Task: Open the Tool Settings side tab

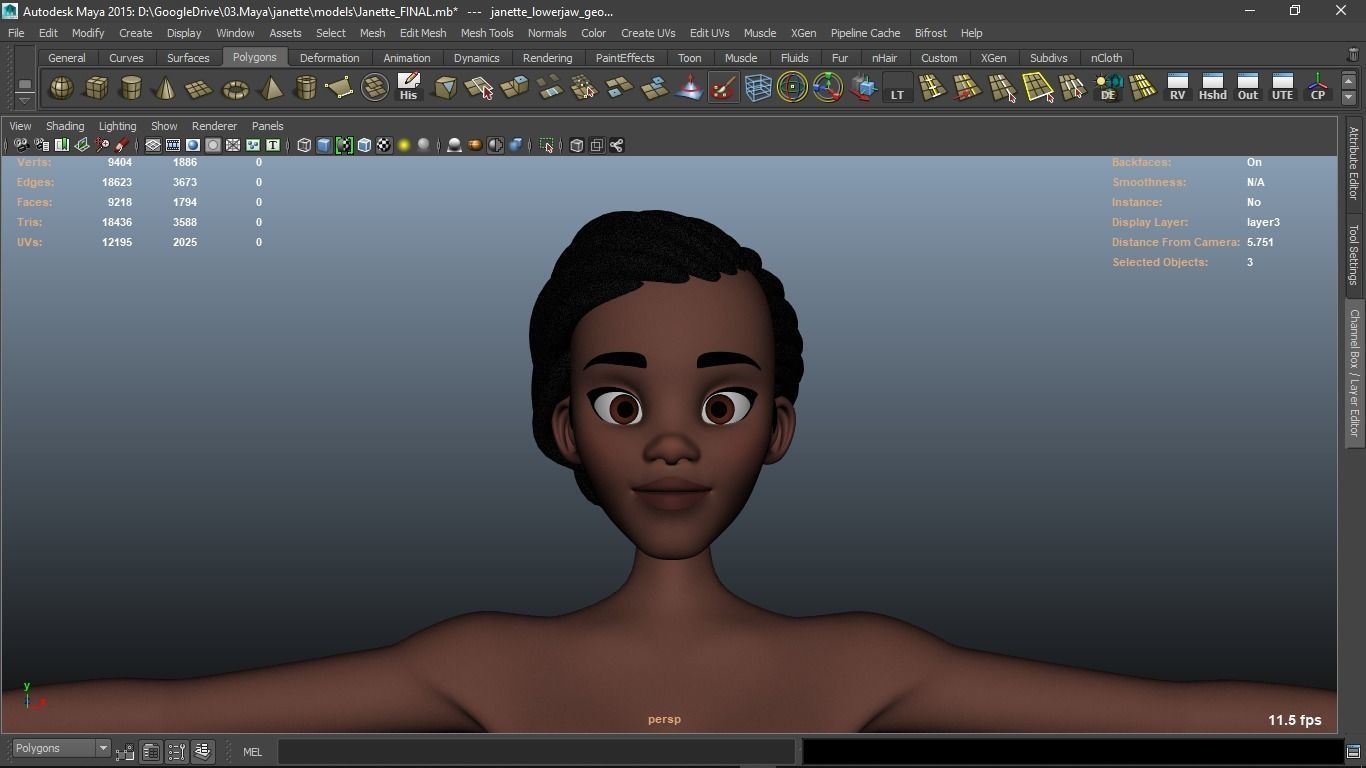Action: coord(1354,254)
